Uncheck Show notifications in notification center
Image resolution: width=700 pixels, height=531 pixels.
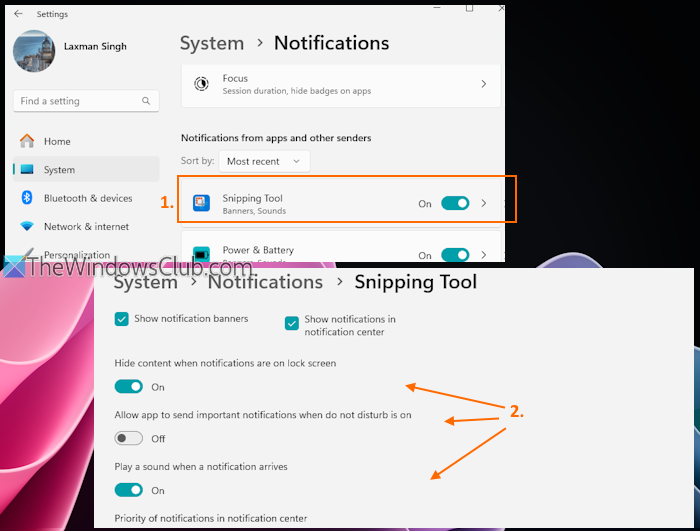(x=292, y=323)
